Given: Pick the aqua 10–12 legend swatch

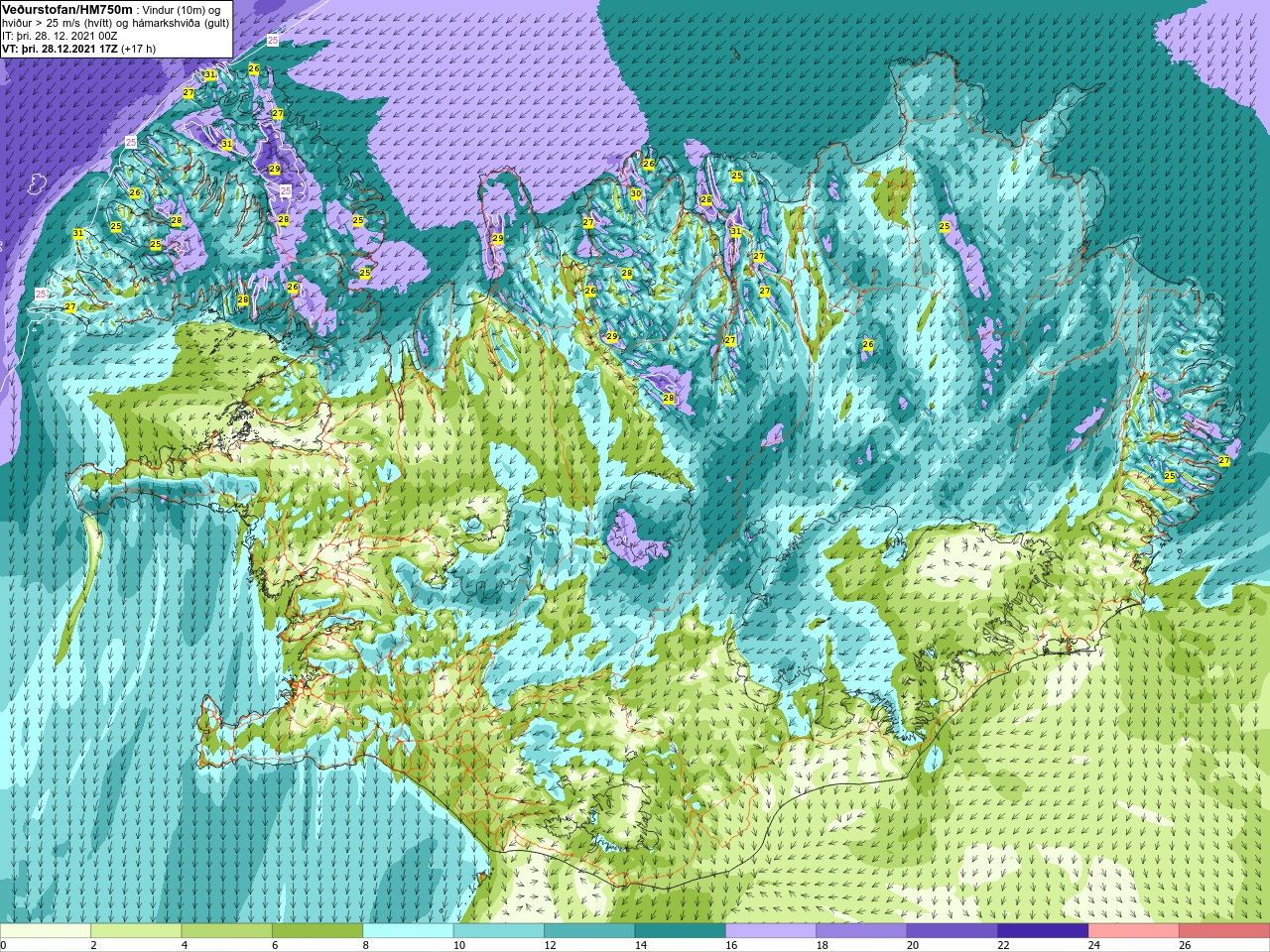Looking at the screenshot, I should [x=499, y=931].
